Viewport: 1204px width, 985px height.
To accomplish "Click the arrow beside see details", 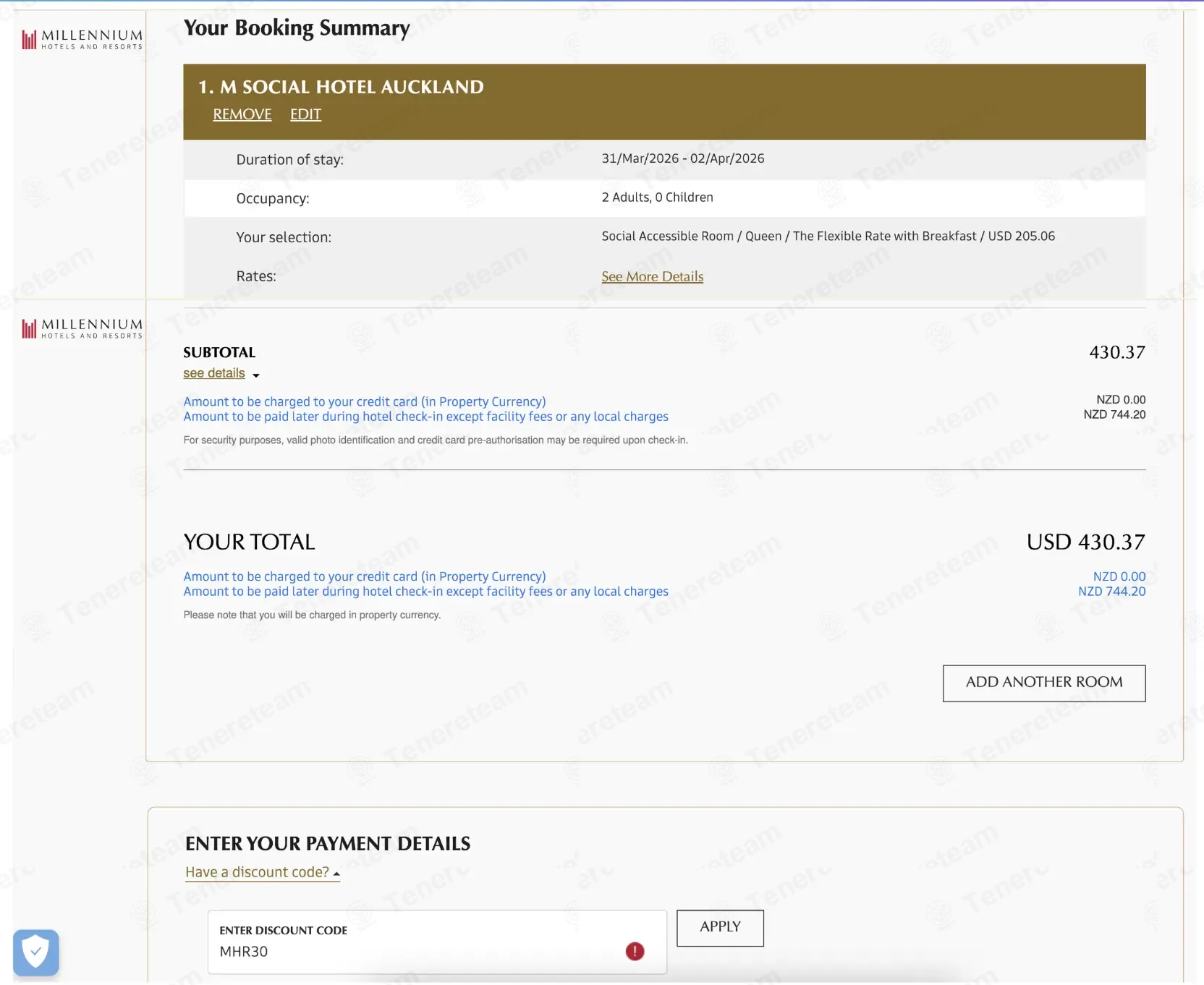I will pyautogui.click(x=255, y=375).
